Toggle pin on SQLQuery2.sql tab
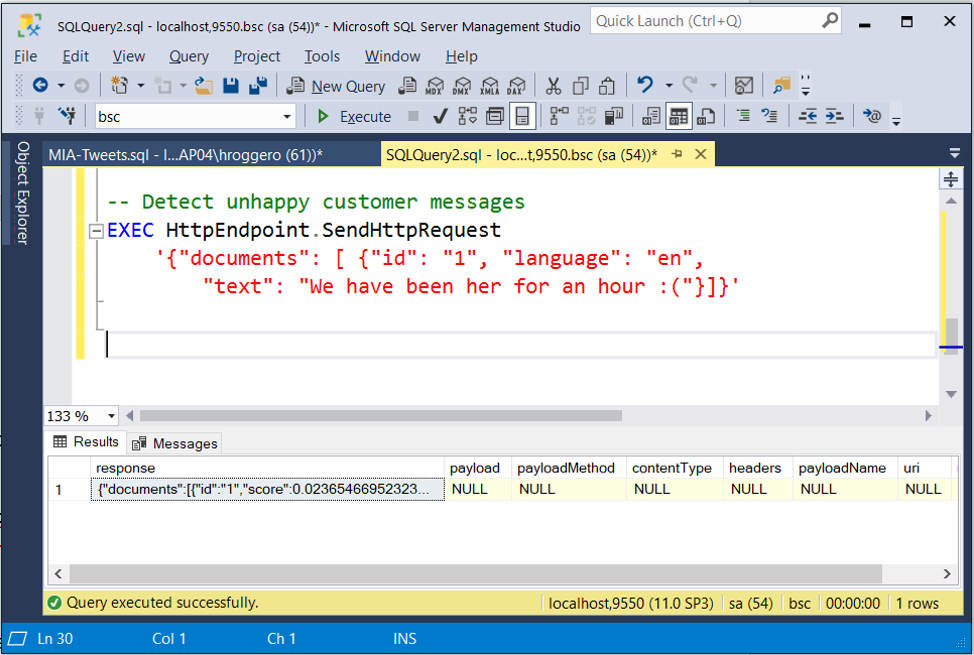The width and height of the screenshot is (974, 655). click(677, 154)
